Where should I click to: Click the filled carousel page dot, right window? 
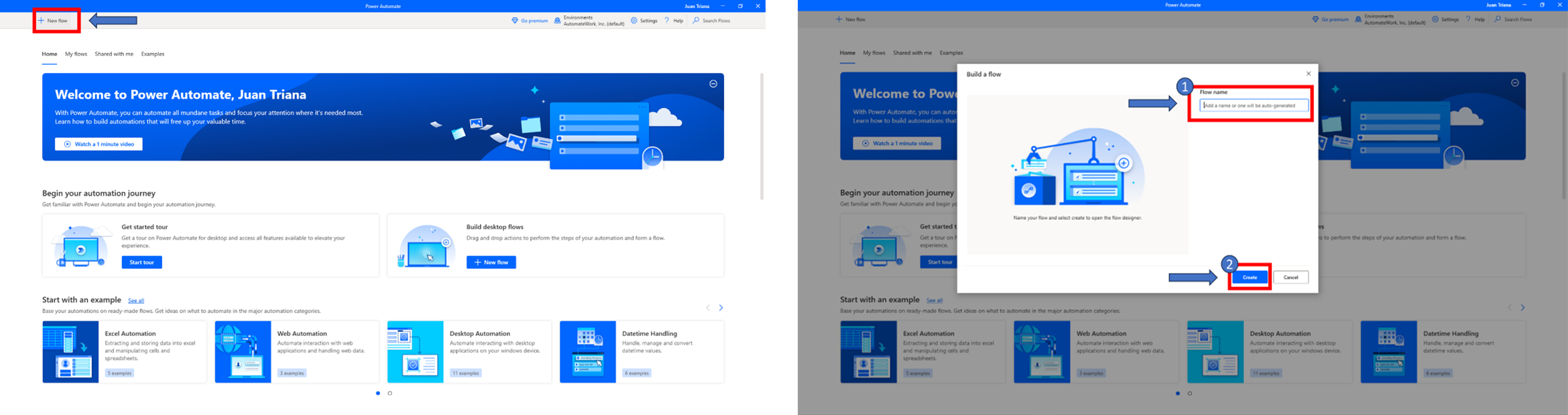pos(1178,394)
